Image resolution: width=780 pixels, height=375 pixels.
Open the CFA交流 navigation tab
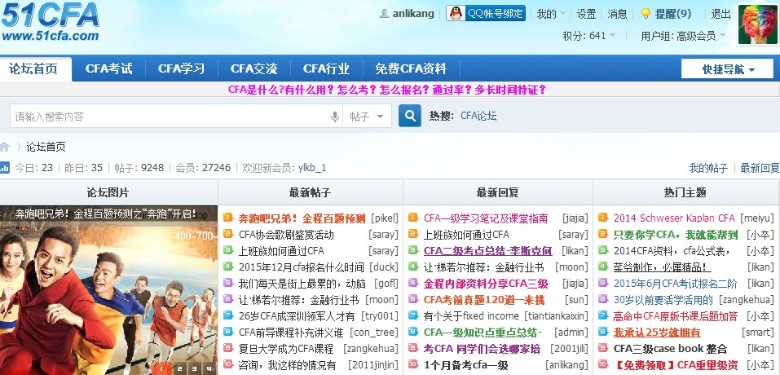(254, 69)
